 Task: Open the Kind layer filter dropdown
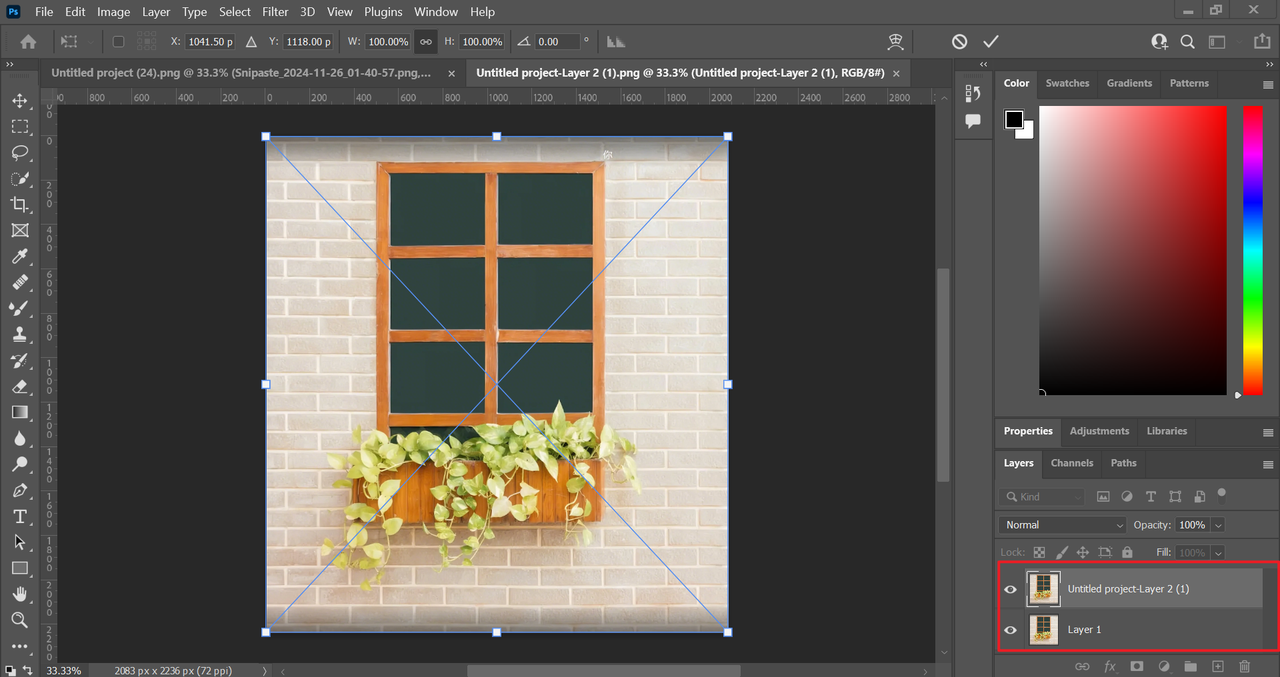(x=1044, y=496)
